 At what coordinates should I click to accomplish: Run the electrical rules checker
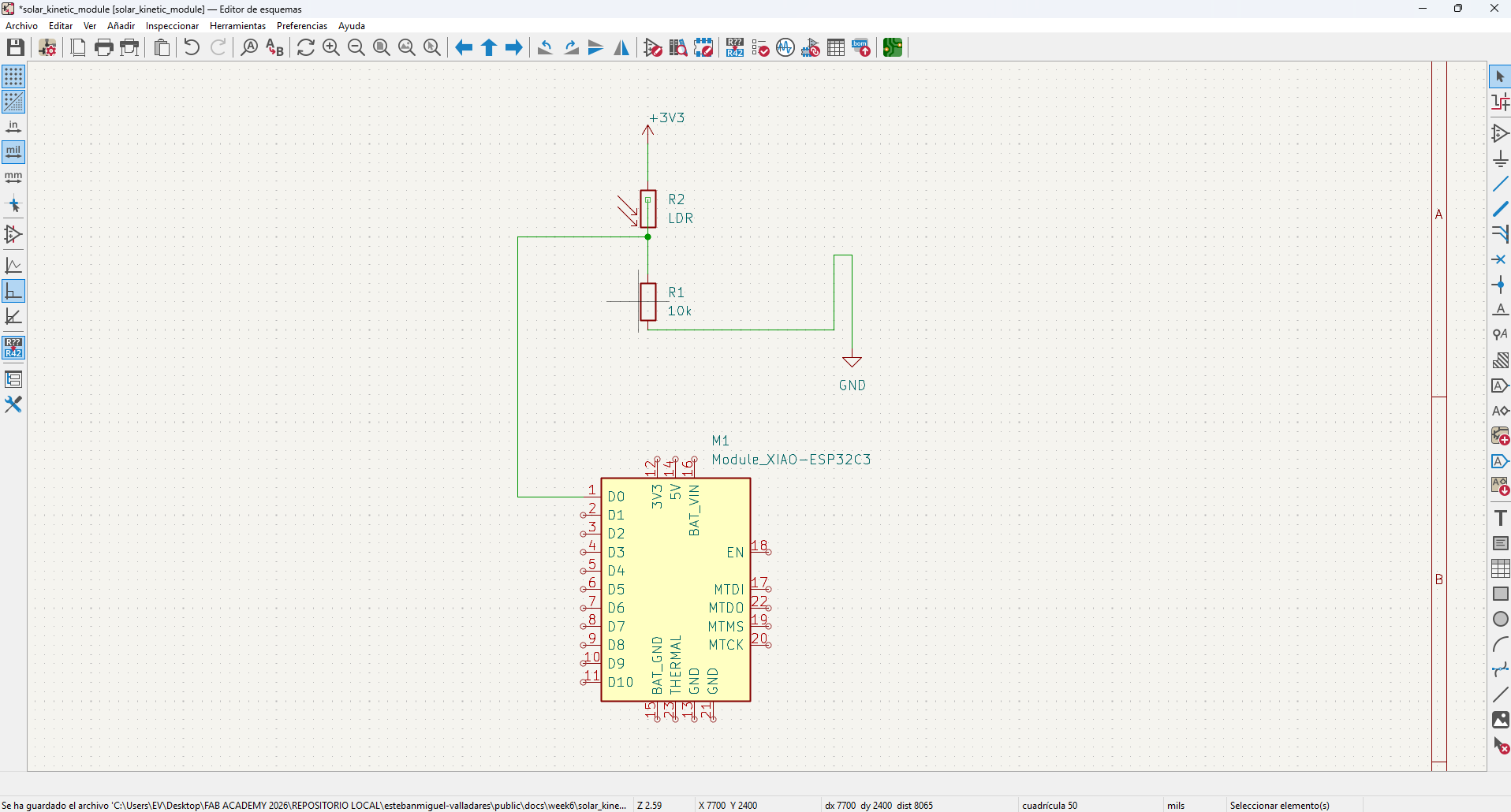760,47
